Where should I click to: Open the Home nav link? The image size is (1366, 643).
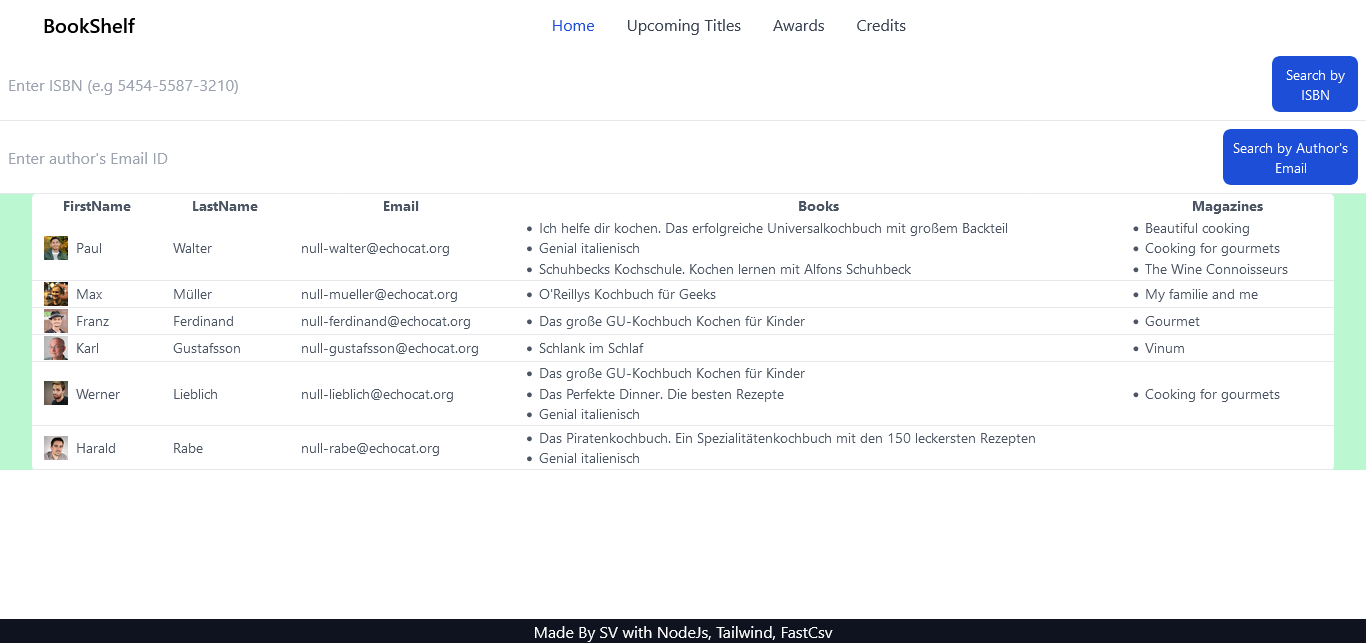click(x=573, y=26)
